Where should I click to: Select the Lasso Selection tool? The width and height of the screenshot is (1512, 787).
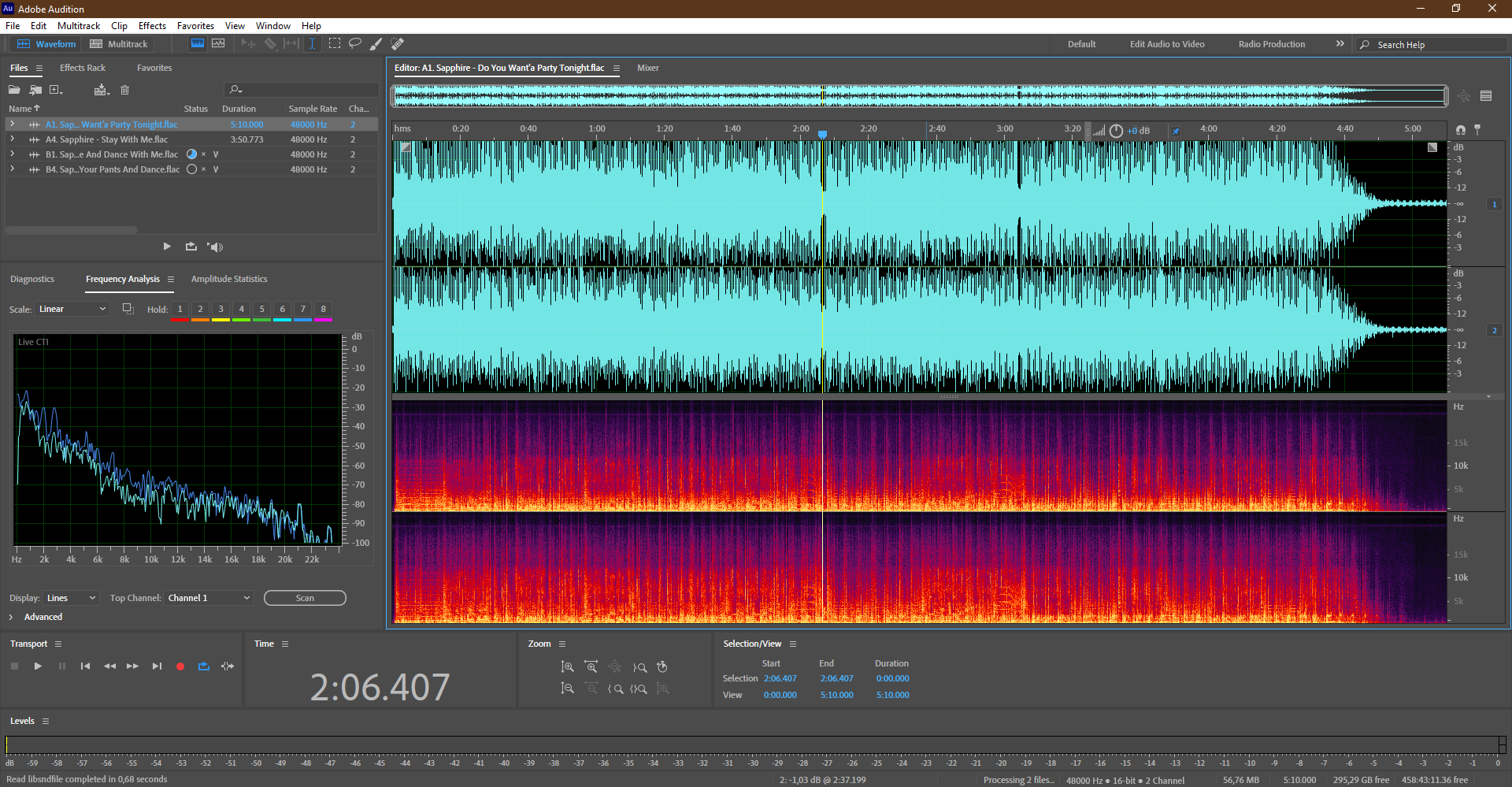(x=355, y=44)
